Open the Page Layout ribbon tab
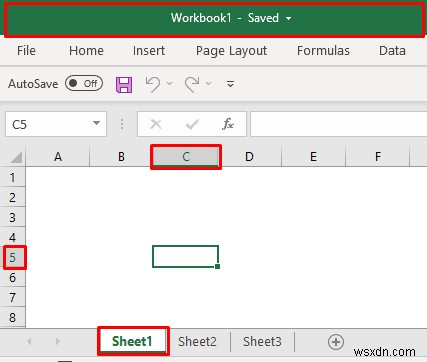This screenshot has width=427, height=362. (x=231, y=51)
